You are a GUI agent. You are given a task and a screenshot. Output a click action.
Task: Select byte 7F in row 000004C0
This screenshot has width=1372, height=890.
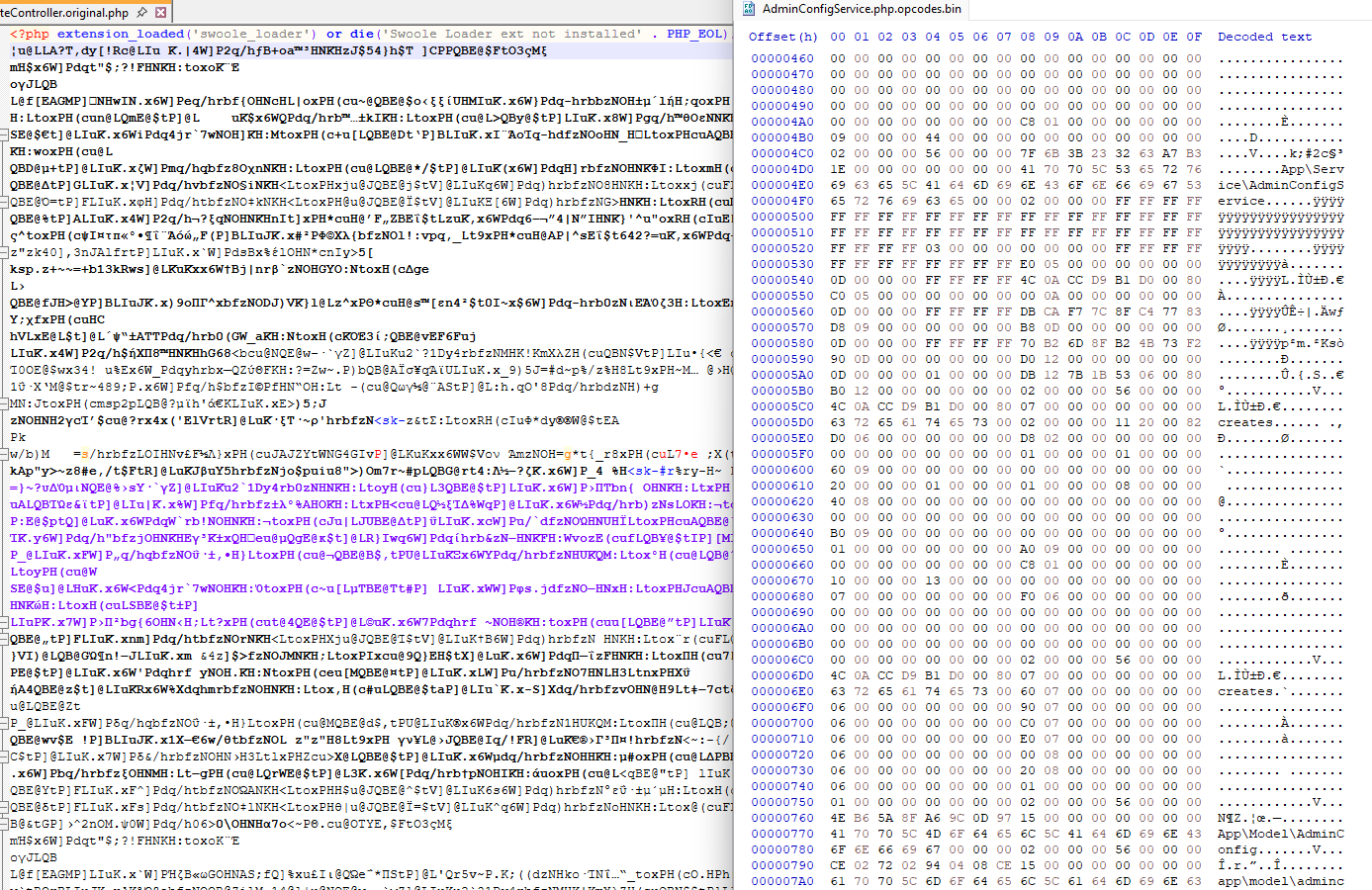[1028, 153]
